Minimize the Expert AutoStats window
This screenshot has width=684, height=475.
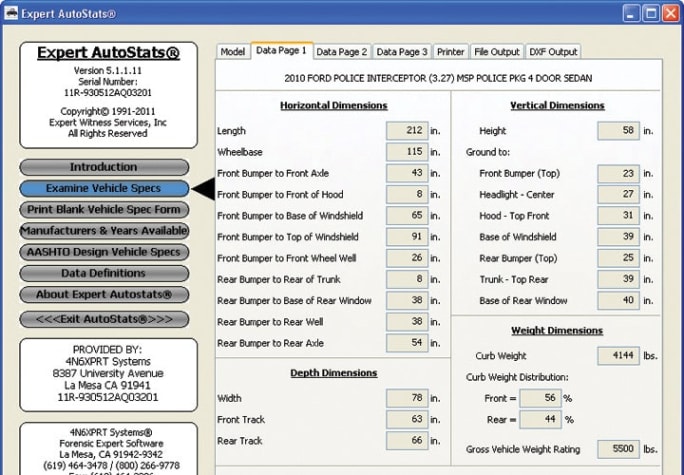(631, 13)
